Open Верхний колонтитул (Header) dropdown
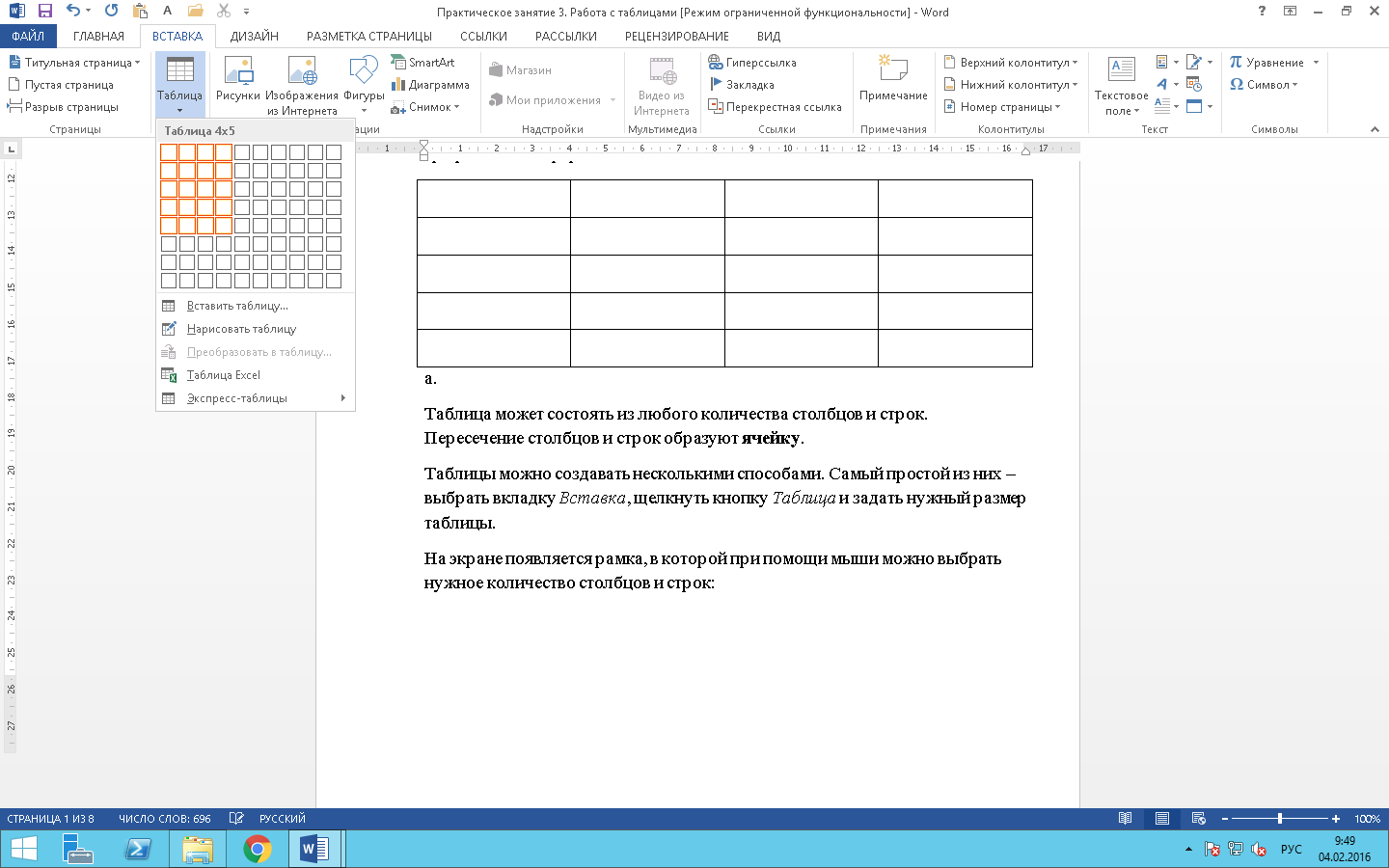1389x868 pixels. (1011, 62)
